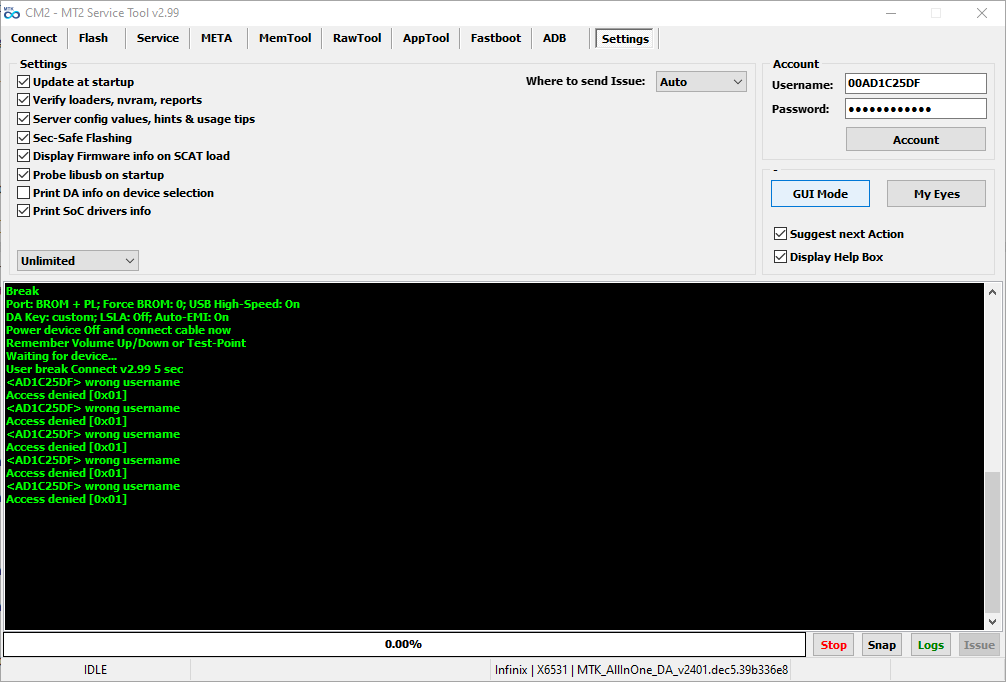
Task: Toggle Sec-Safe Flashing checkbox
Action: pyautogui.click(x=24, y=138)
